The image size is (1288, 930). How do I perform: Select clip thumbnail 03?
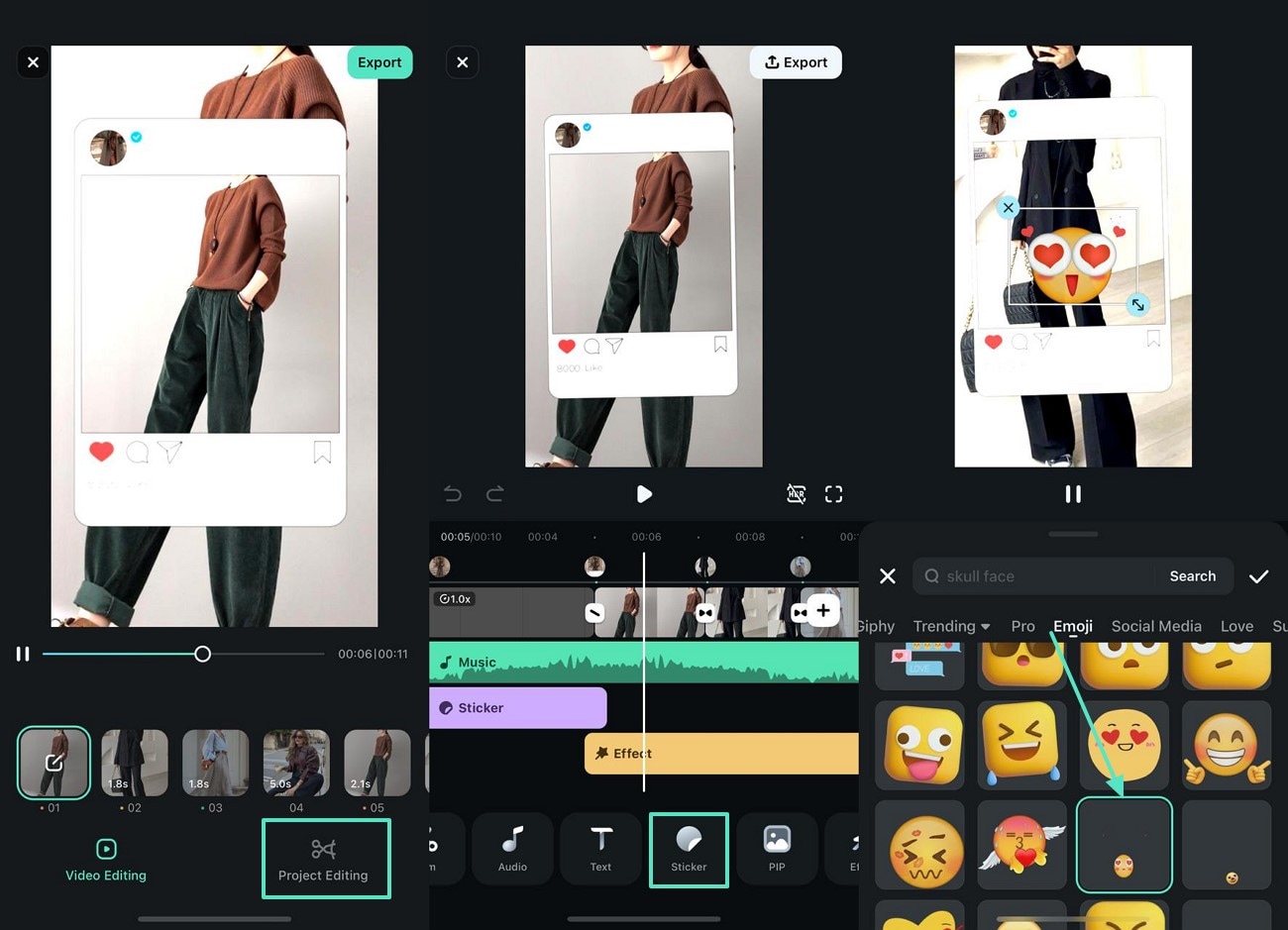pos(215,762)
